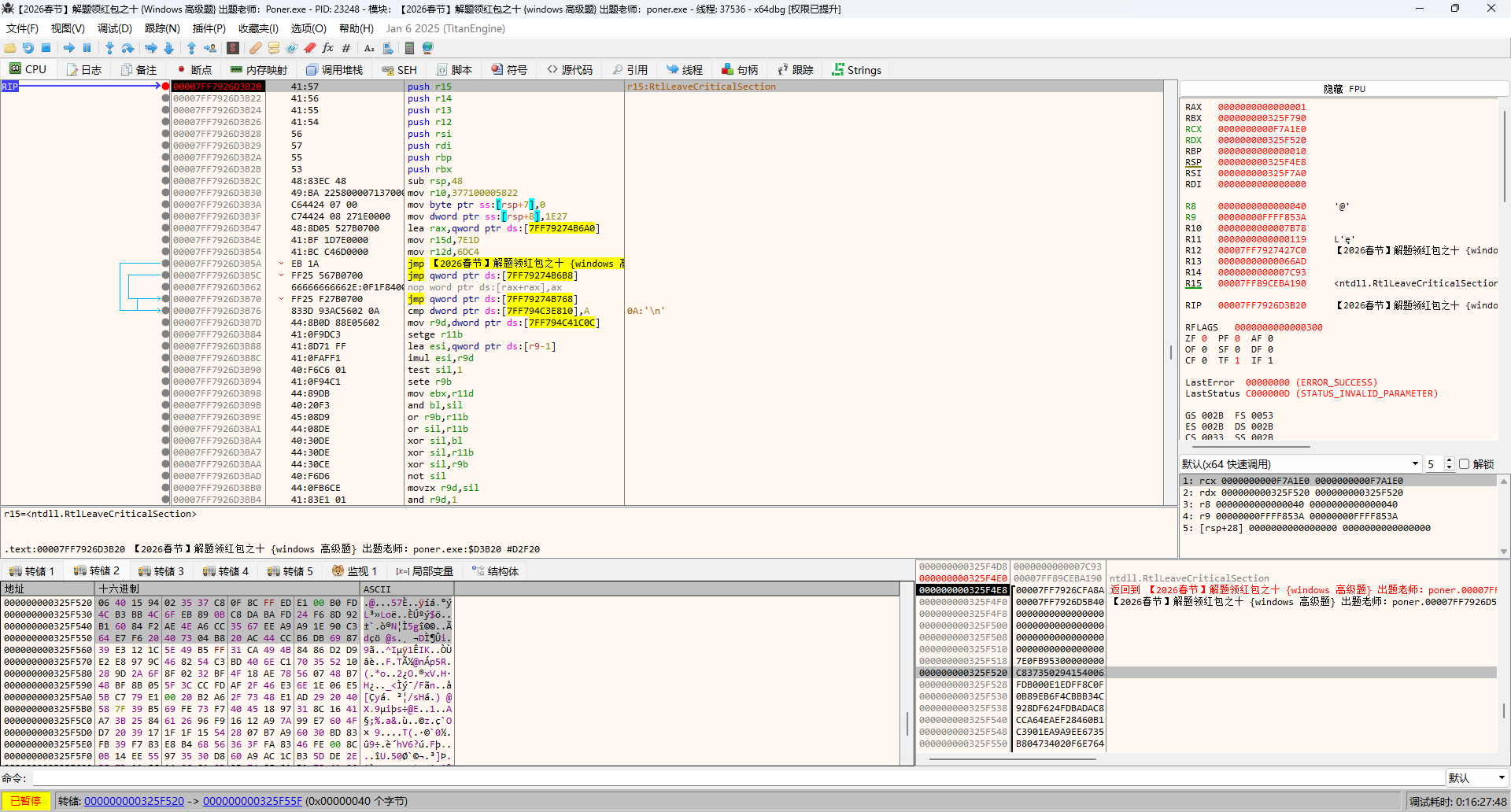
Task: Click the Restart debuggee toolbar icon
Action: 28,48
